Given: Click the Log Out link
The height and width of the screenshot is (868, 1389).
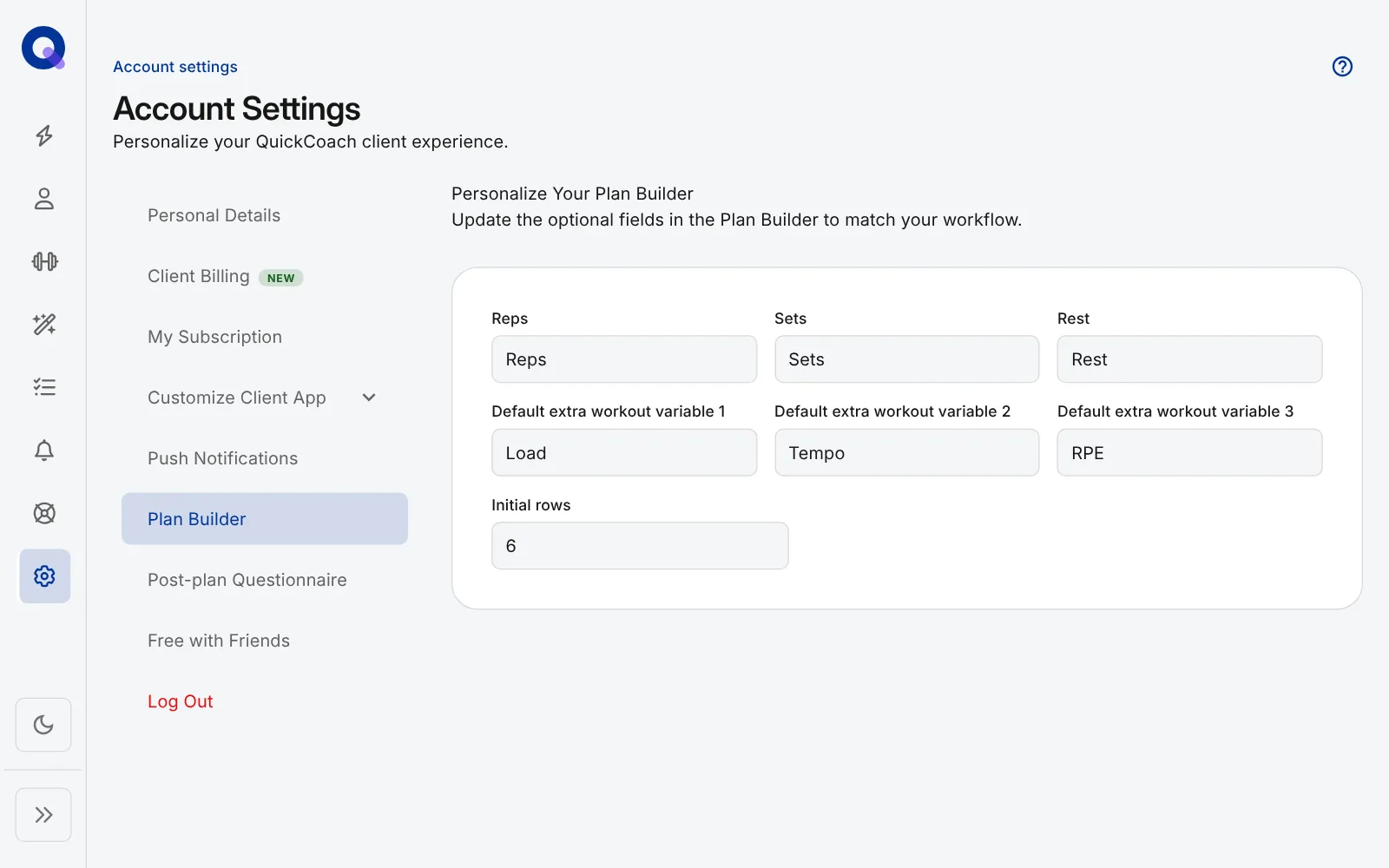Looking at the screenshot, I should pos(180,701).
